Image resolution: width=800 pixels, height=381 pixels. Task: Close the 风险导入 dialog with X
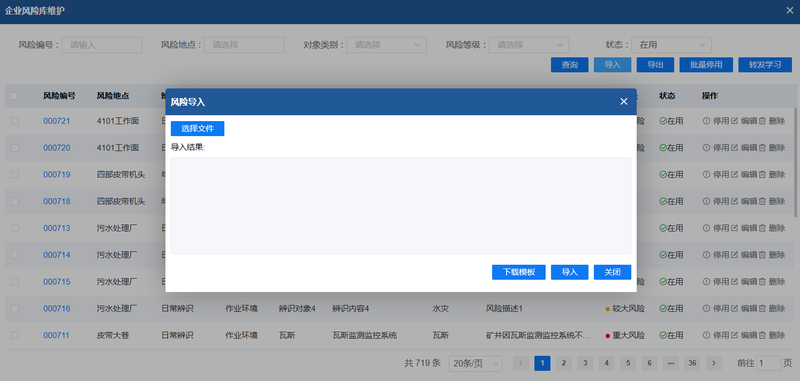(x=623, y=101)
